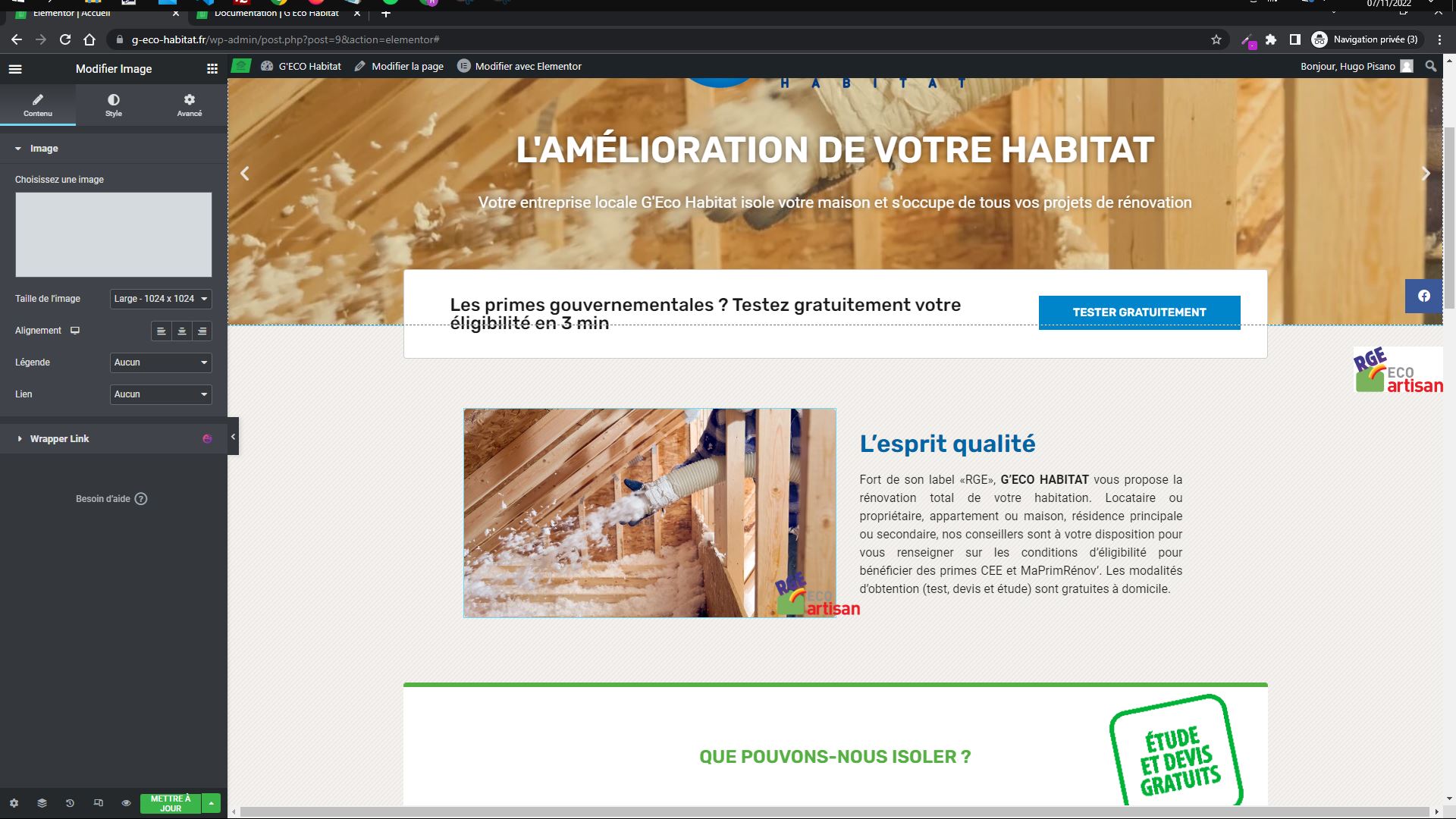
Task: Open the Taille de l'image dropdown
Action: pos(161,299)
